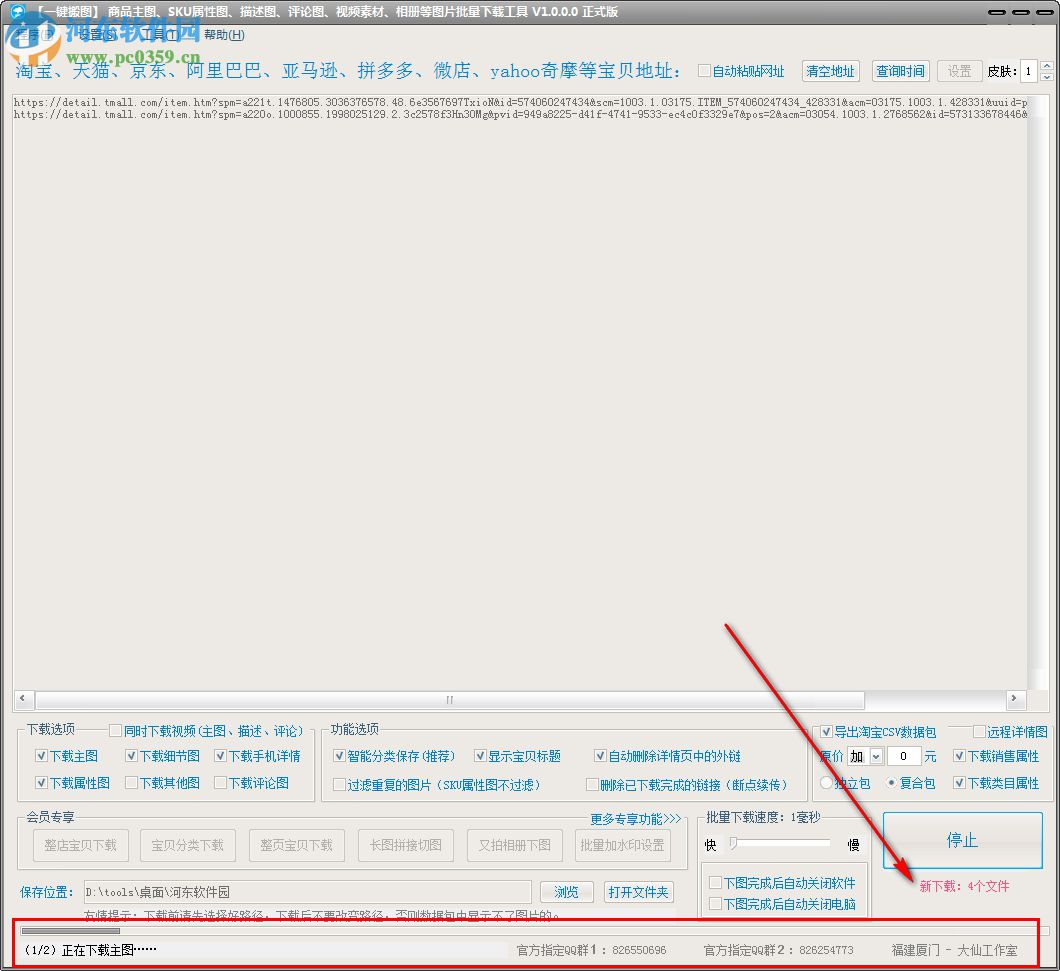The width and height of the screenshot is (1060, 971).
Task: Increase the 皮肤 value with up arrow
Action: point(1046,66)
